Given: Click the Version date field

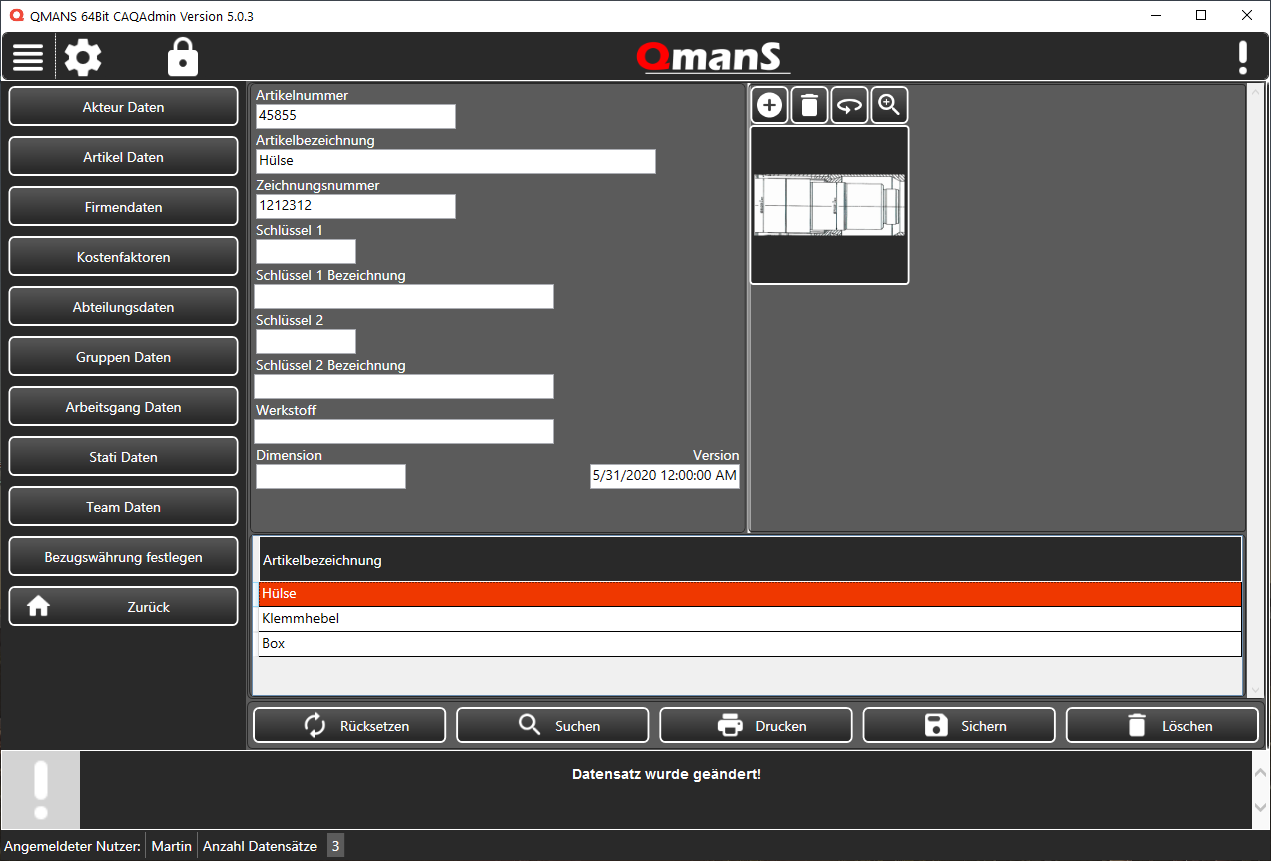Looking at the screenshot, I should click(665, 476).
